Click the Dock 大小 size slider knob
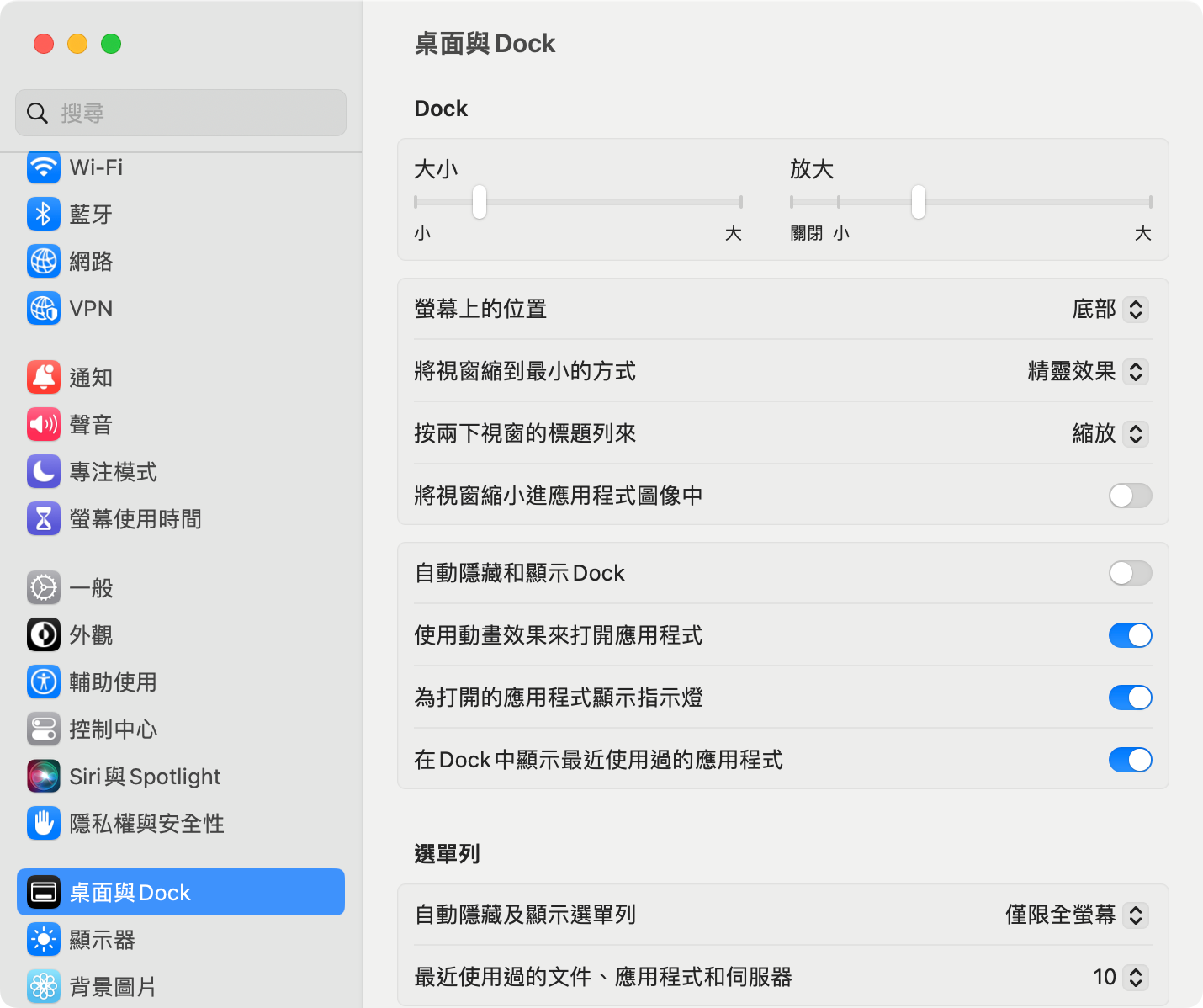 pyautogui.click(x=480, y=202)
